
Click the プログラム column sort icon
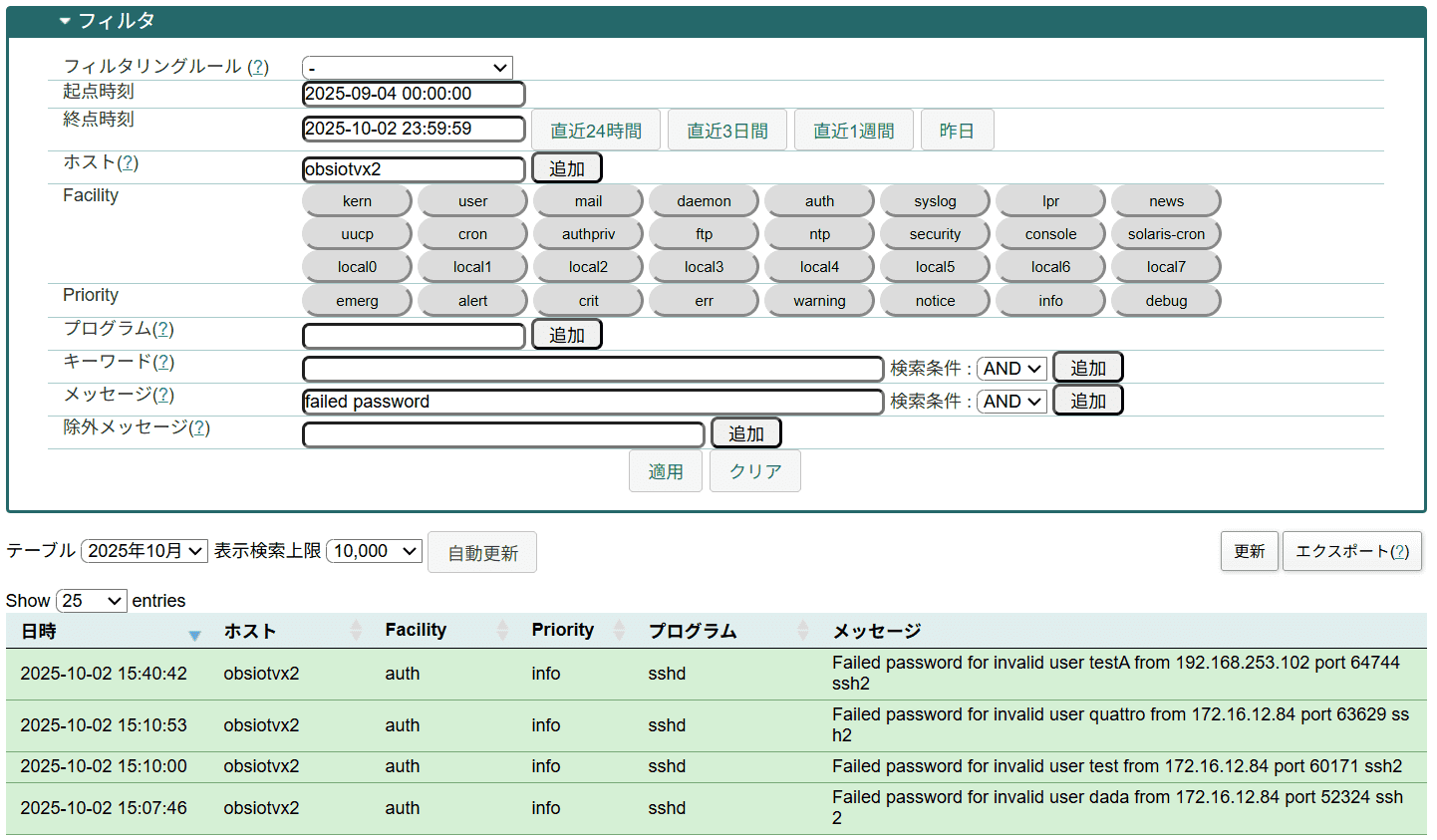pos(803,631)
